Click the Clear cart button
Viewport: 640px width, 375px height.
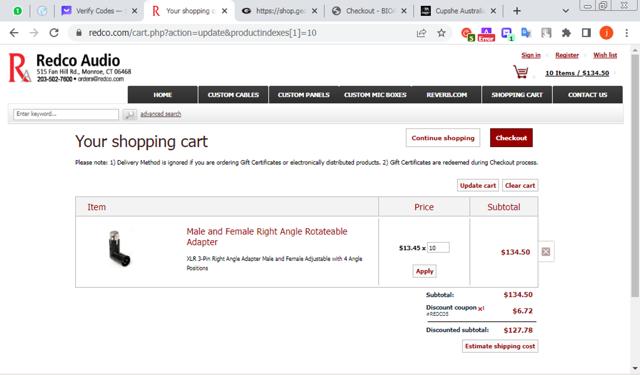click(x=520, y=185)
